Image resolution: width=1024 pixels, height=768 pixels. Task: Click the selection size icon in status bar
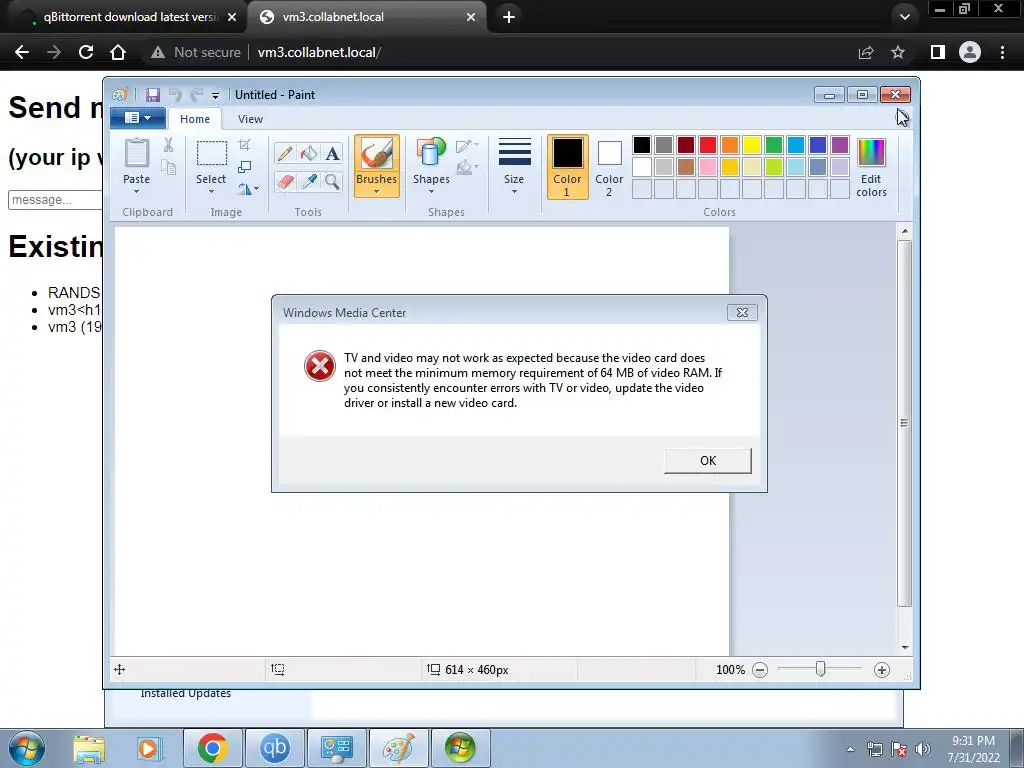click(x=278, y=669)
